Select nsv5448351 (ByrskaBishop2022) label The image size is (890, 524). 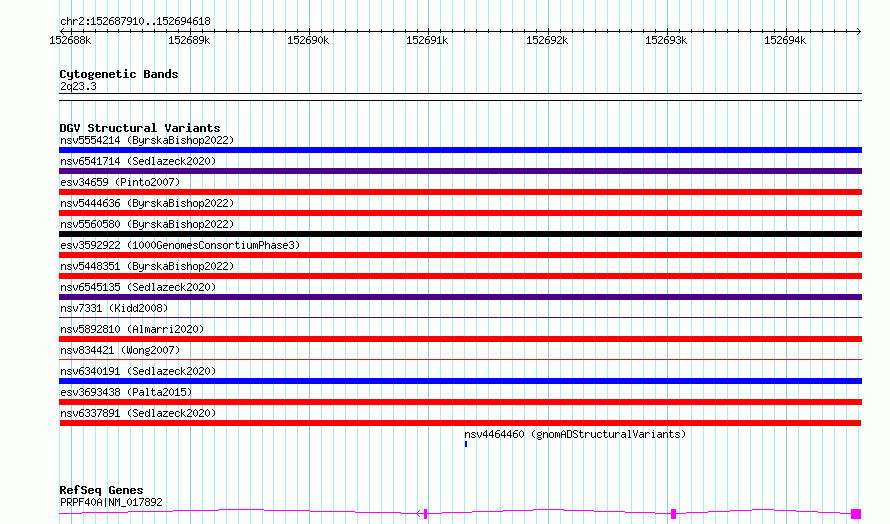[x=147, y=266]
